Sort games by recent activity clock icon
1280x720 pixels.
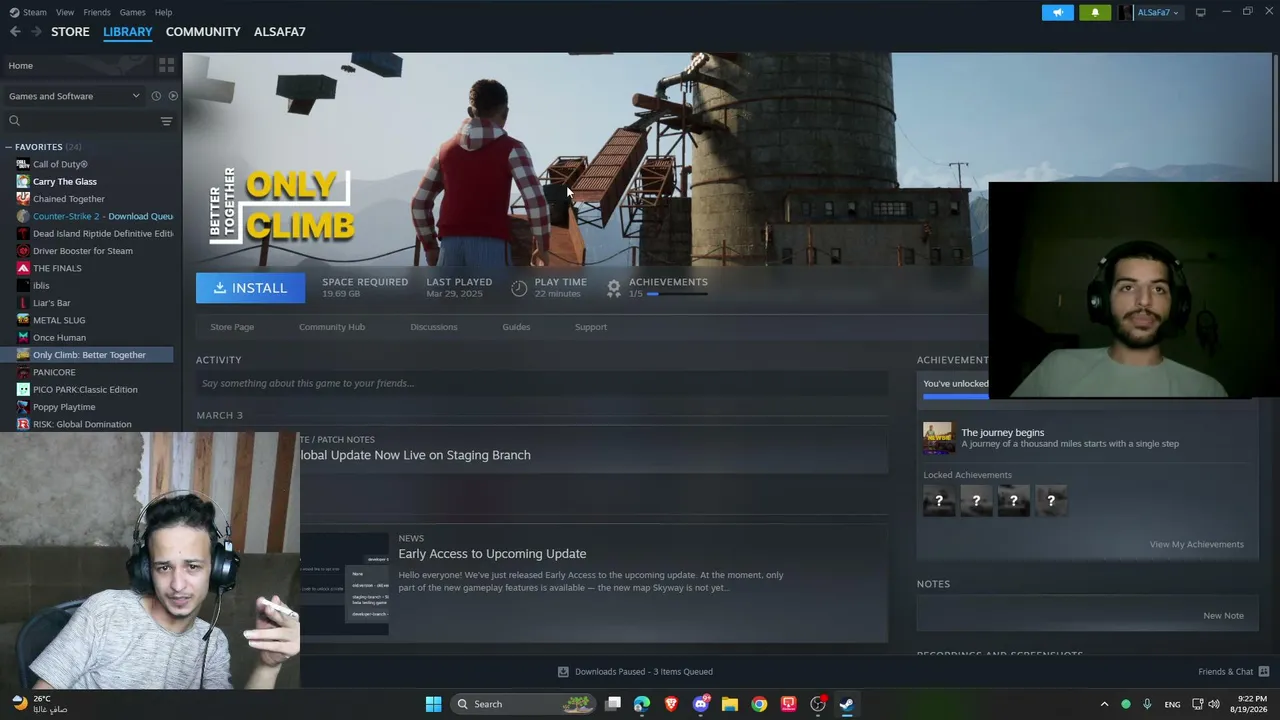click(156, 96)
